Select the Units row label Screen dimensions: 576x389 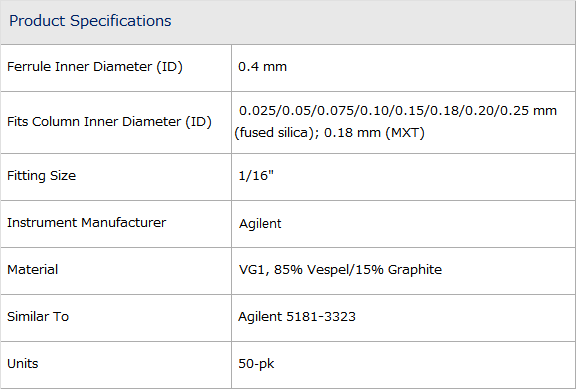click(x=23, y=364)
